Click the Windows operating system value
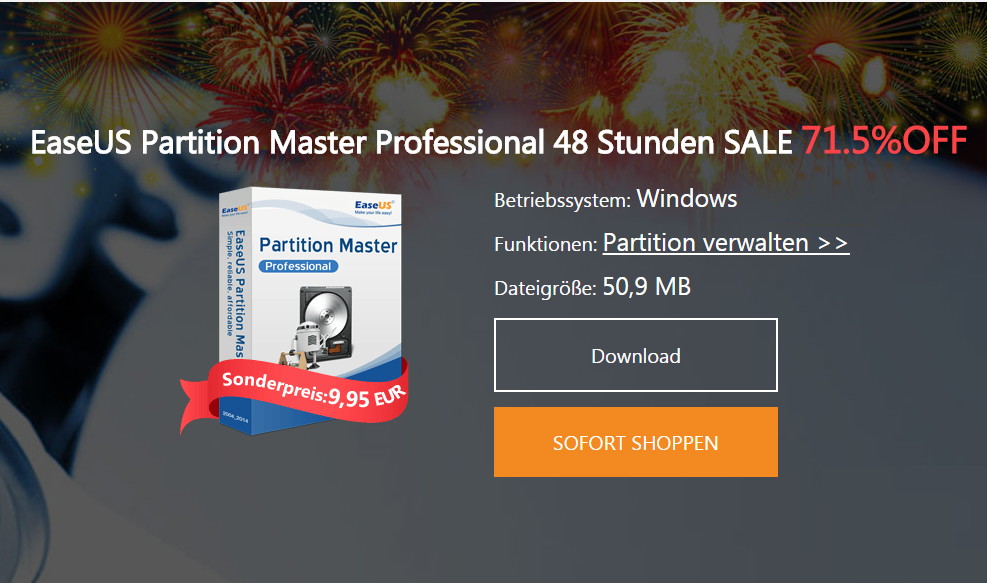 687,199
